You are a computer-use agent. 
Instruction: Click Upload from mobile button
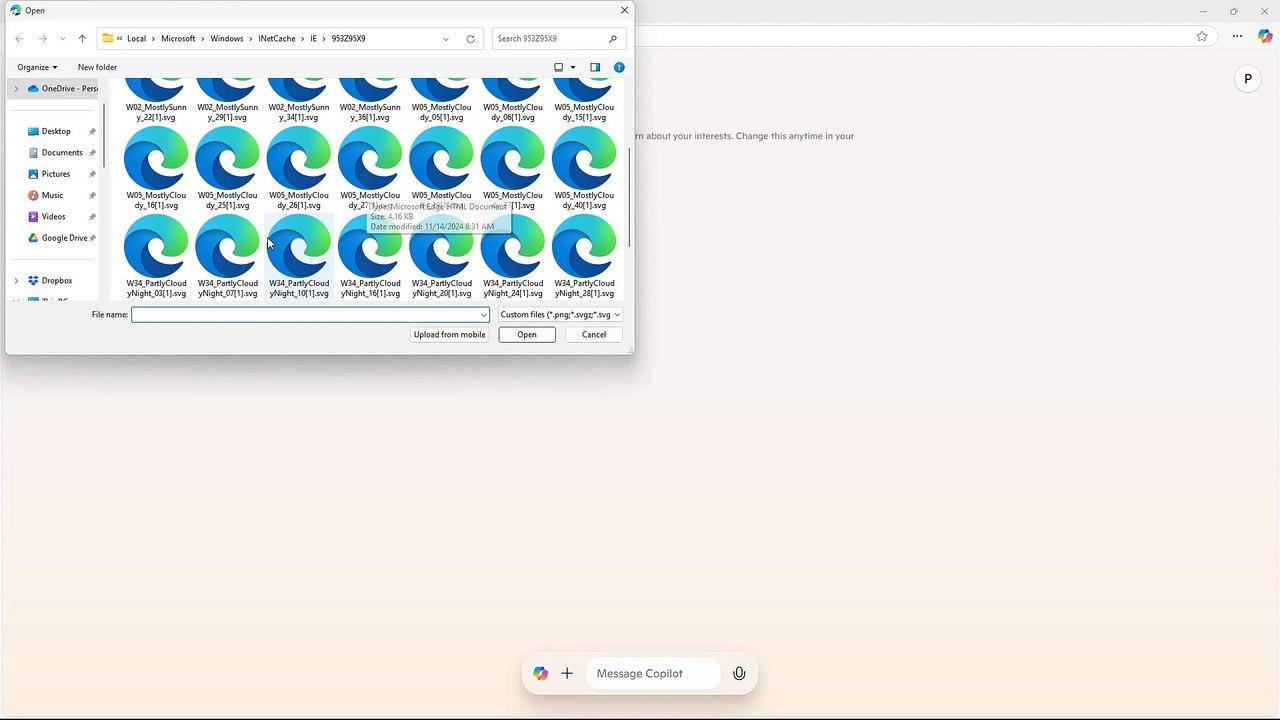pos(450,335)
